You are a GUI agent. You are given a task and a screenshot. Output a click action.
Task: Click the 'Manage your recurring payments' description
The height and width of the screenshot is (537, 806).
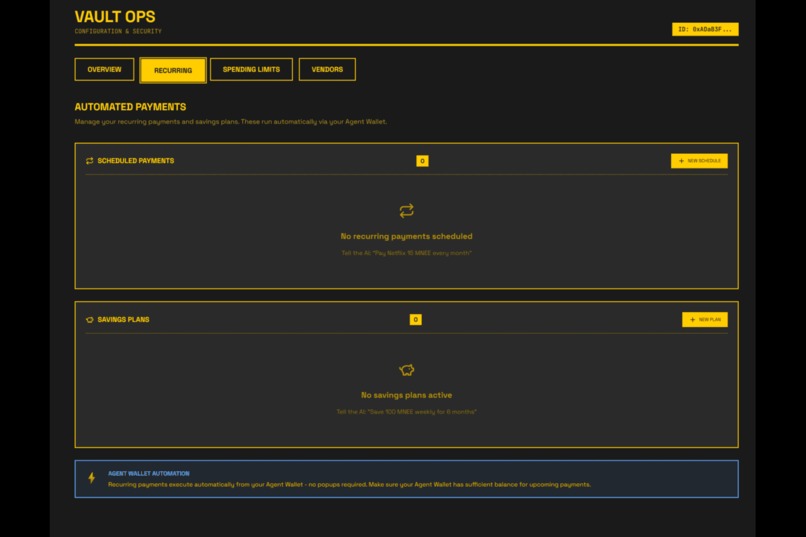point(231,122)
